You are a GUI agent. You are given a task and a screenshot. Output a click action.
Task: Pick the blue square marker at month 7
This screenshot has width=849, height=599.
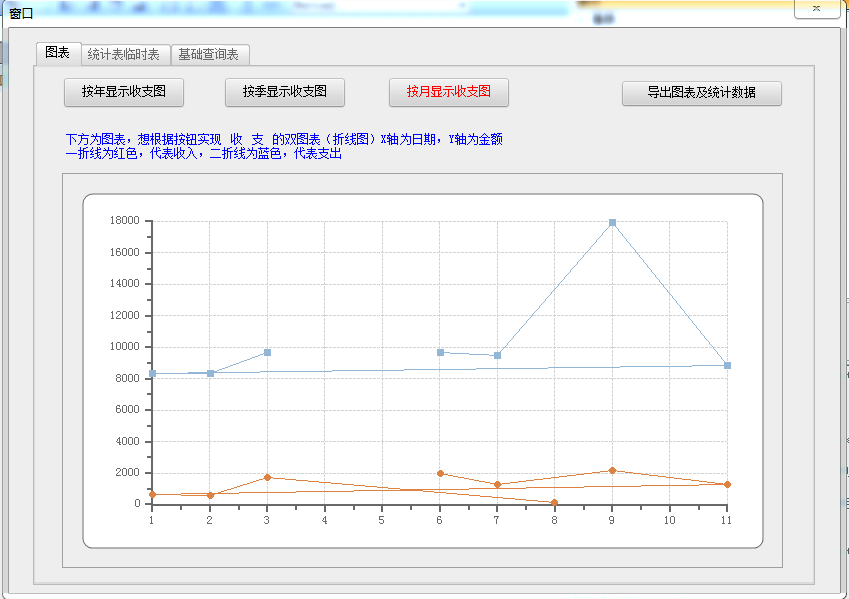pyautogui.click(x=497, y=356)
